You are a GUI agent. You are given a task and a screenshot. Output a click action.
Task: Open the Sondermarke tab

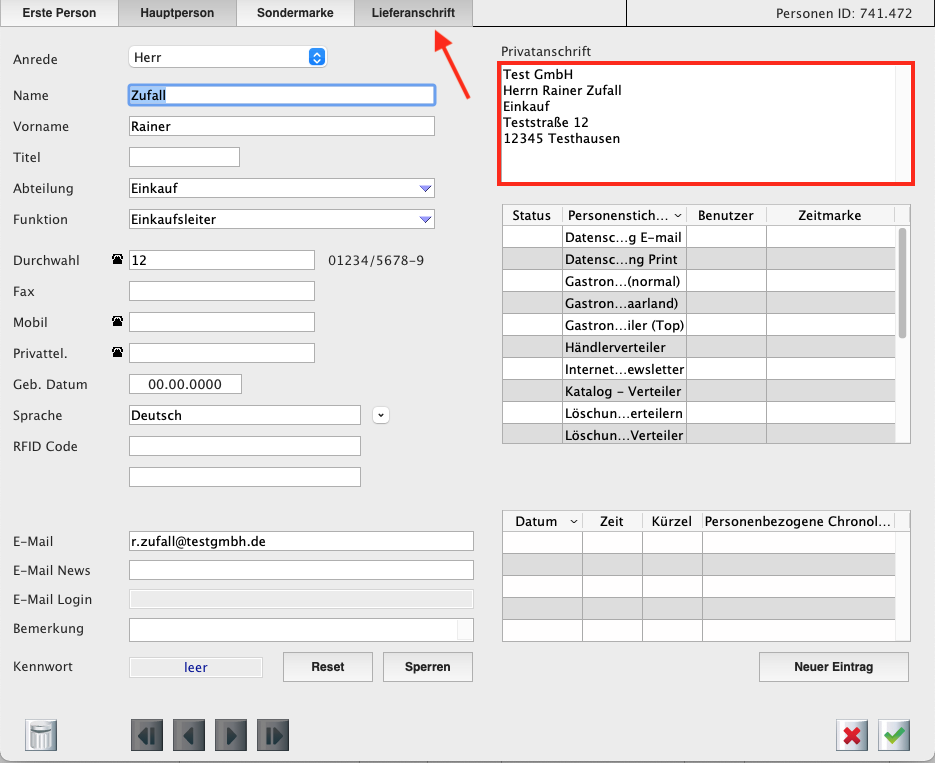295,13
